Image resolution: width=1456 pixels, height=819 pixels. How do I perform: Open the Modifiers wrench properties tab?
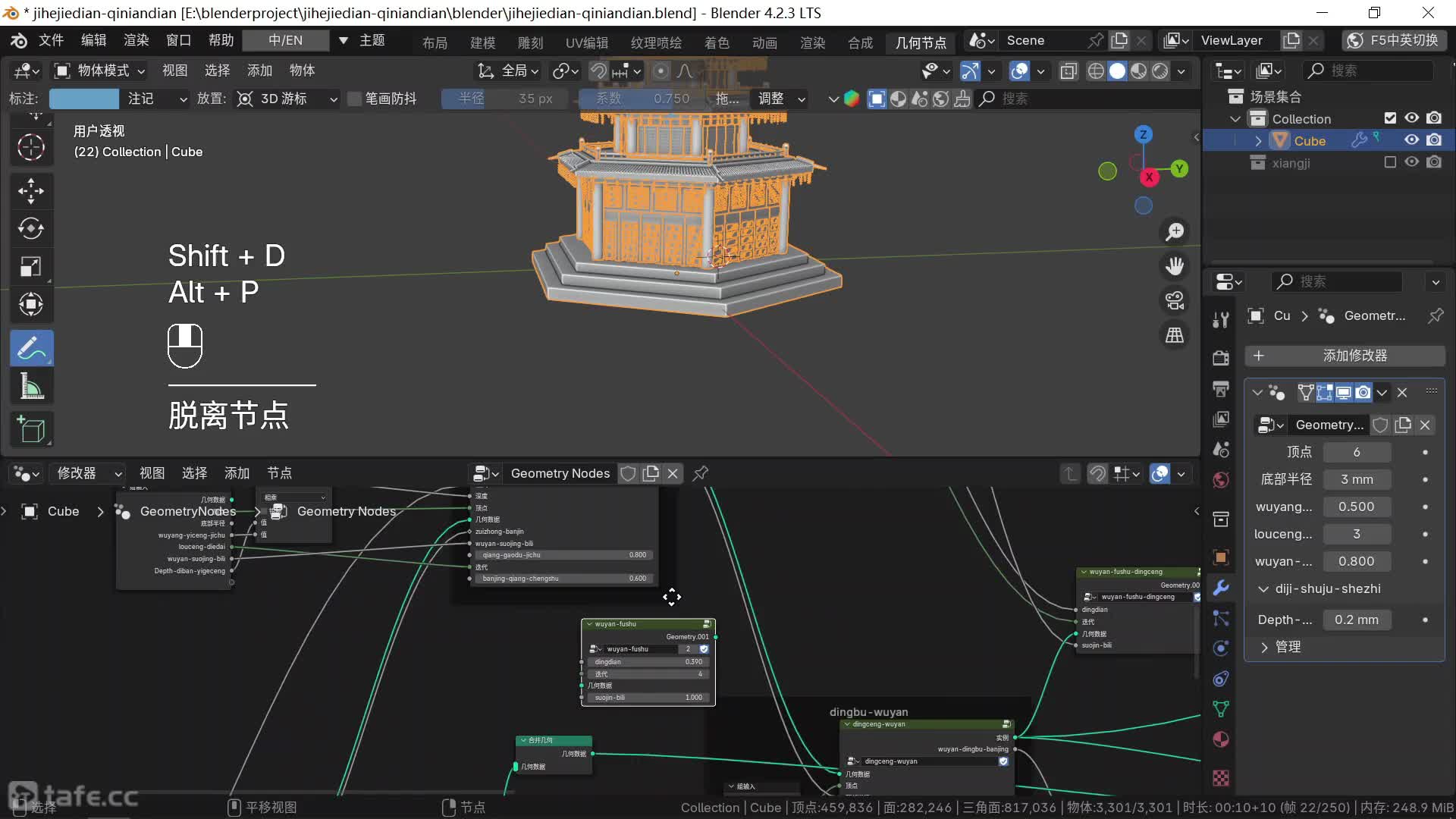point(1221,588)
